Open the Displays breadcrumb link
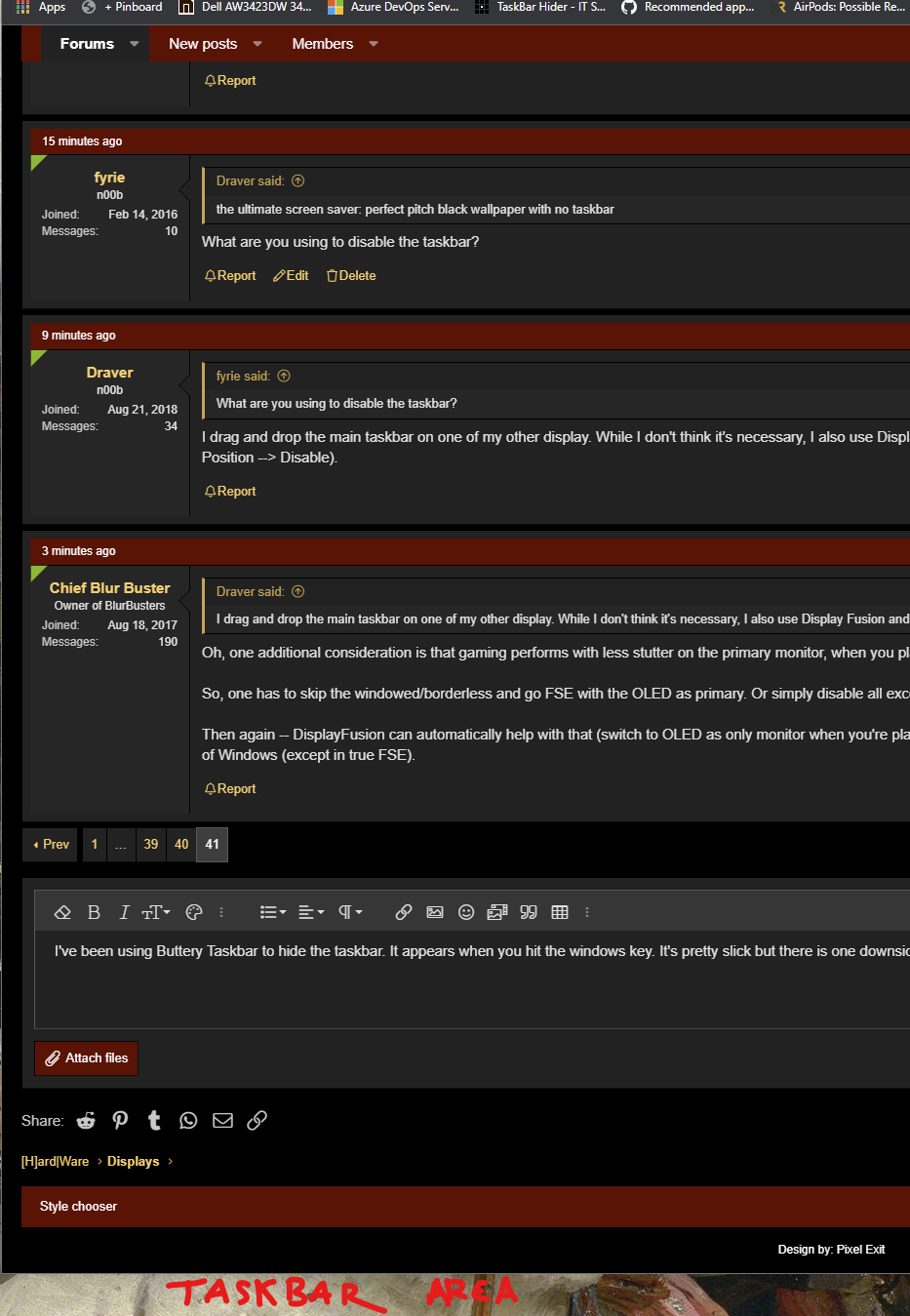Viewport: 910px width, 1316px height. [x=133, y=1161]
